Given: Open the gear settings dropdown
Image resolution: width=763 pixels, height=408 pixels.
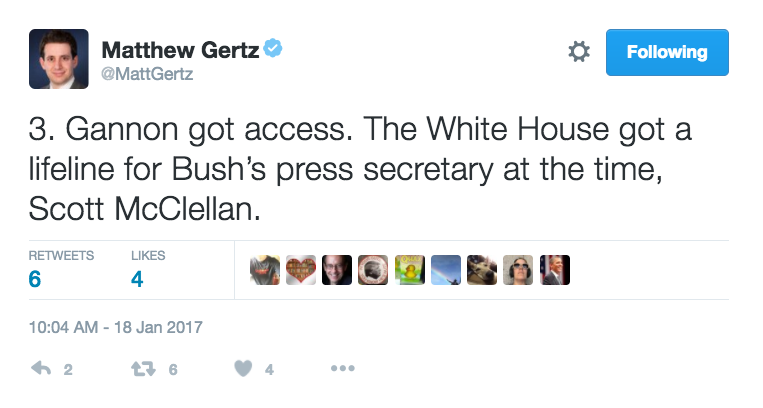Looking at the screenshot, I should (x=578, y=52).
